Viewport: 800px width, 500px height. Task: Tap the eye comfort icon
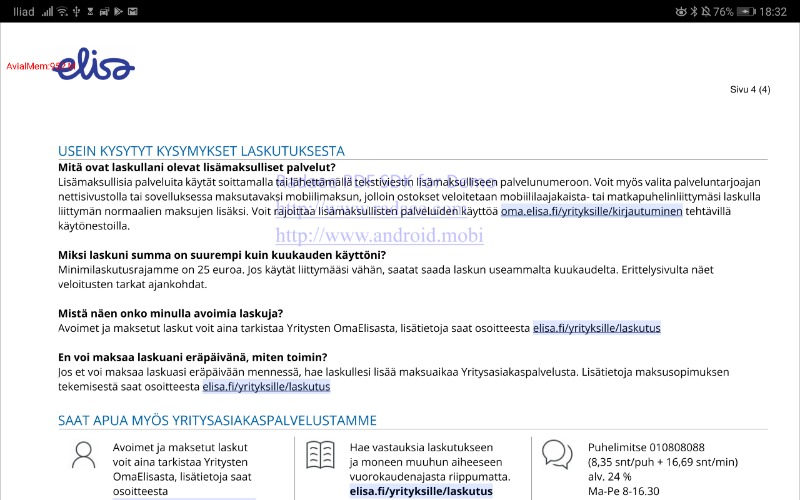tap(681, 11)
